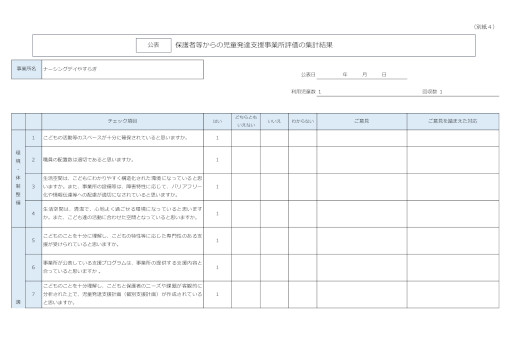Click the 公表日 label
Screen dimensions: 515x364
(x=308, y=75)
